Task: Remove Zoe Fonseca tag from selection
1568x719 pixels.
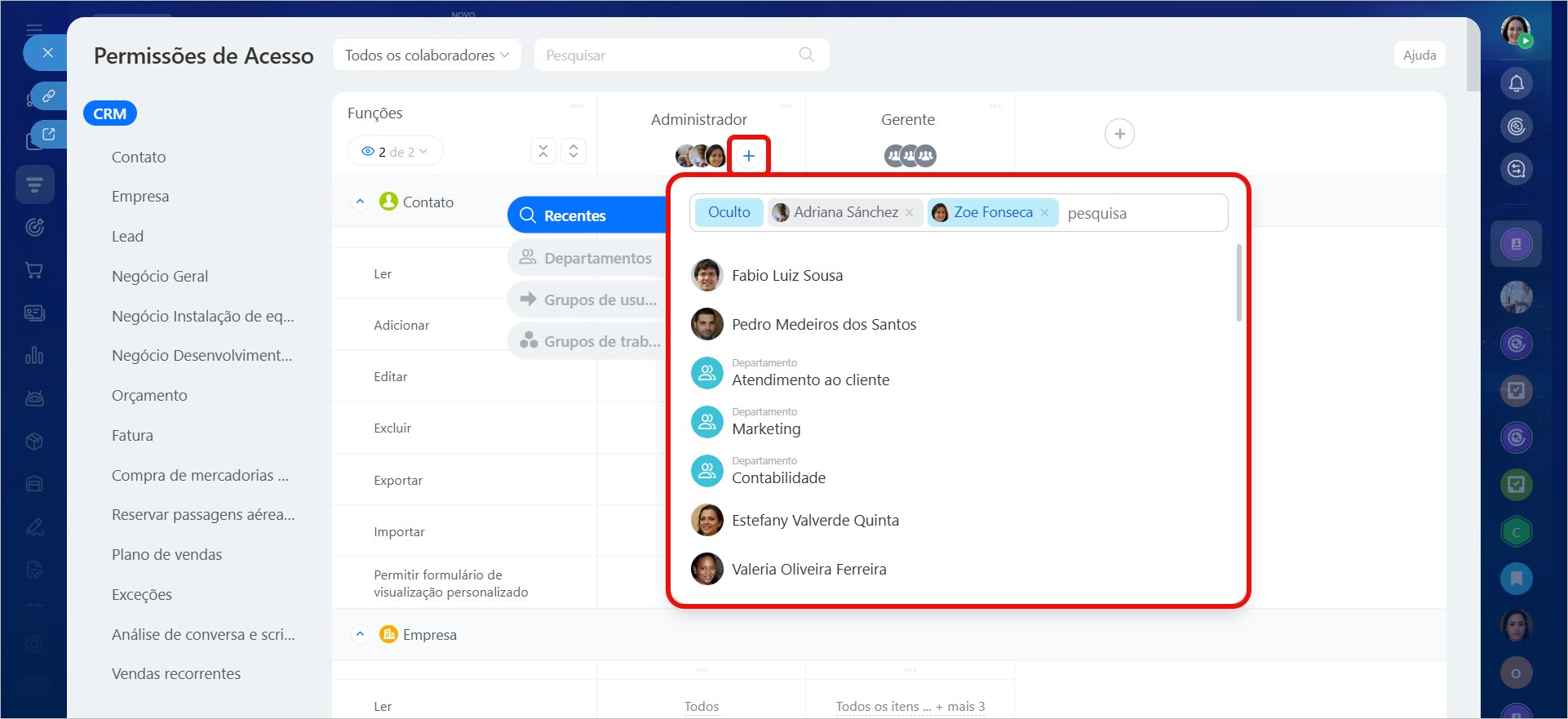Action: [x=1044, y=213]
